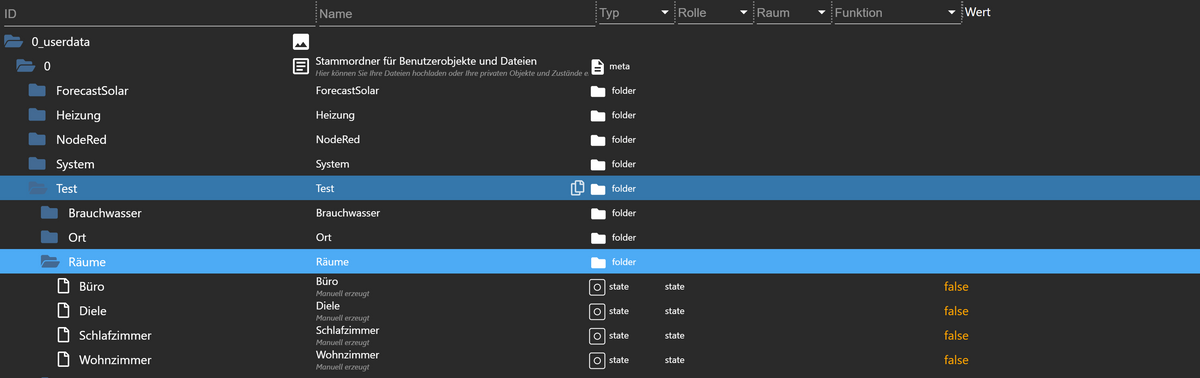Click the Ort folder type icon
The width and height of the screenshot is (1200, 378).
pos(598,237)
